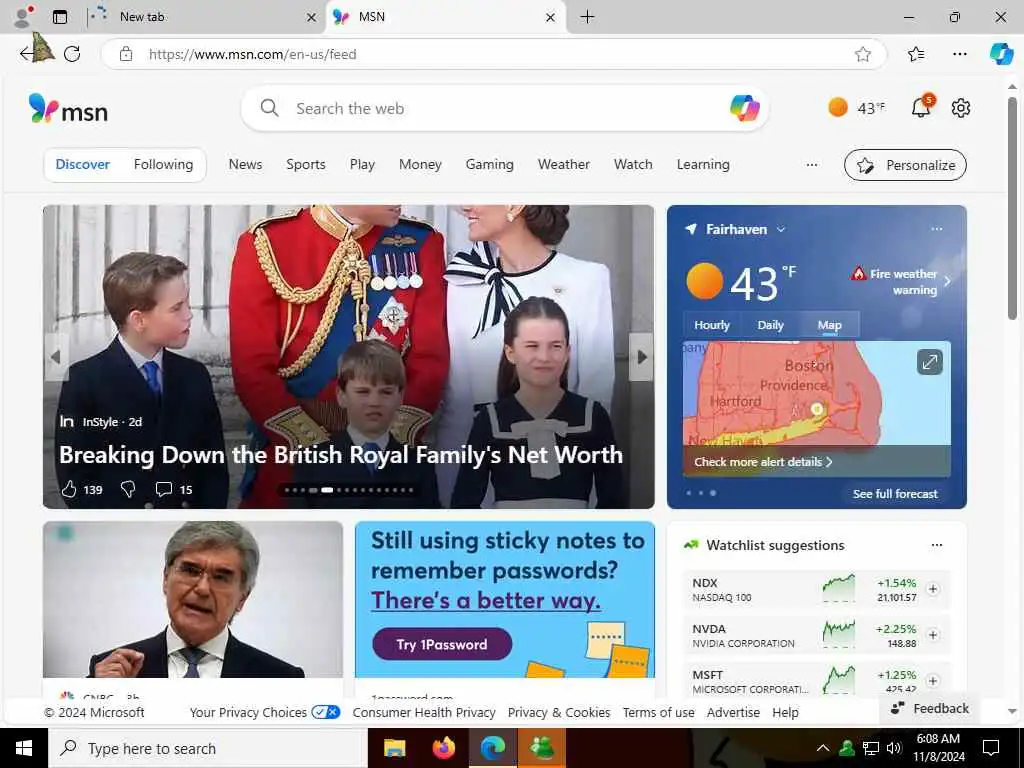1024x768 pixels.
Task: Open the Learning category
Action: 703,165
